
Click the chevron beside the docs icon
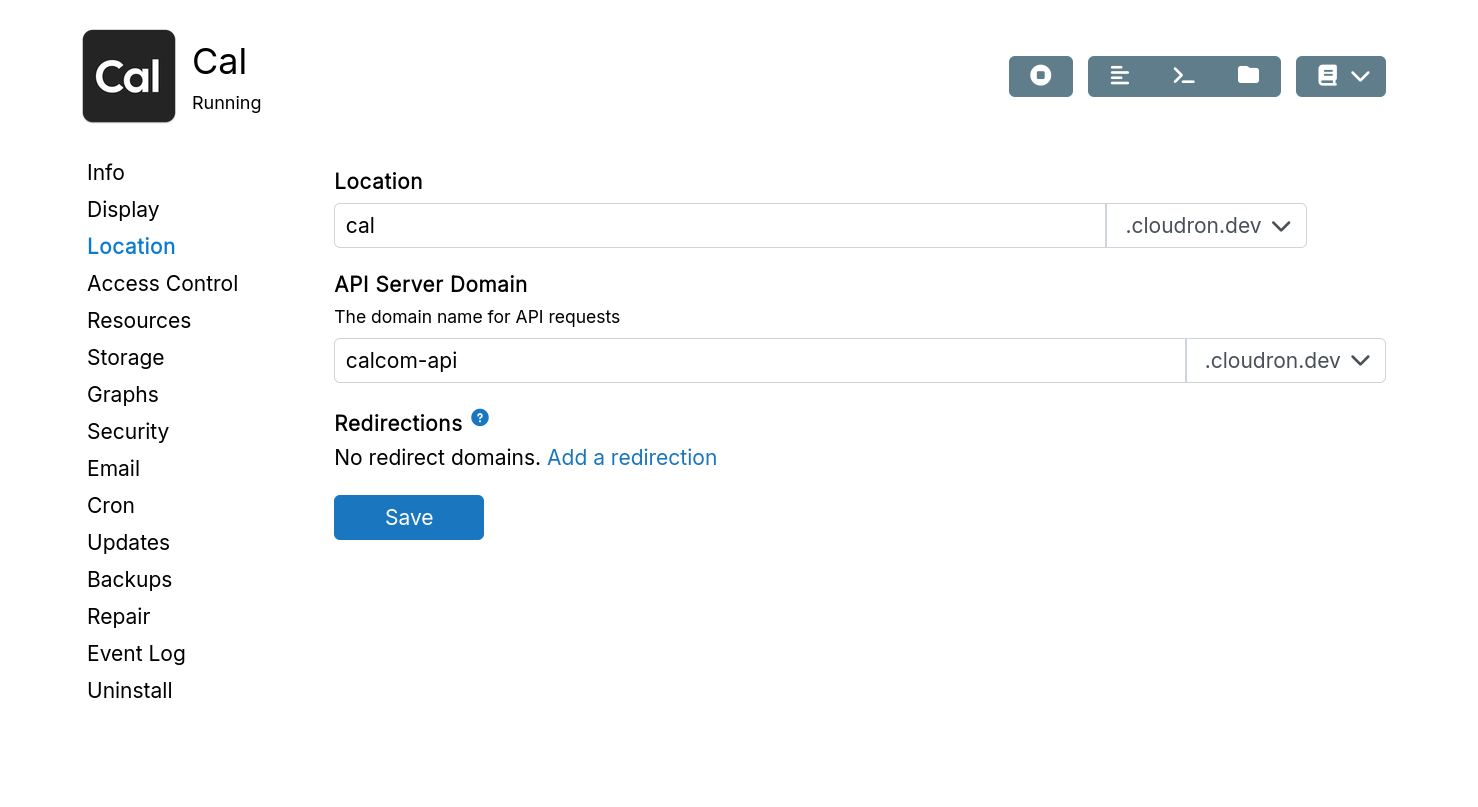[x=1360, y=76]
